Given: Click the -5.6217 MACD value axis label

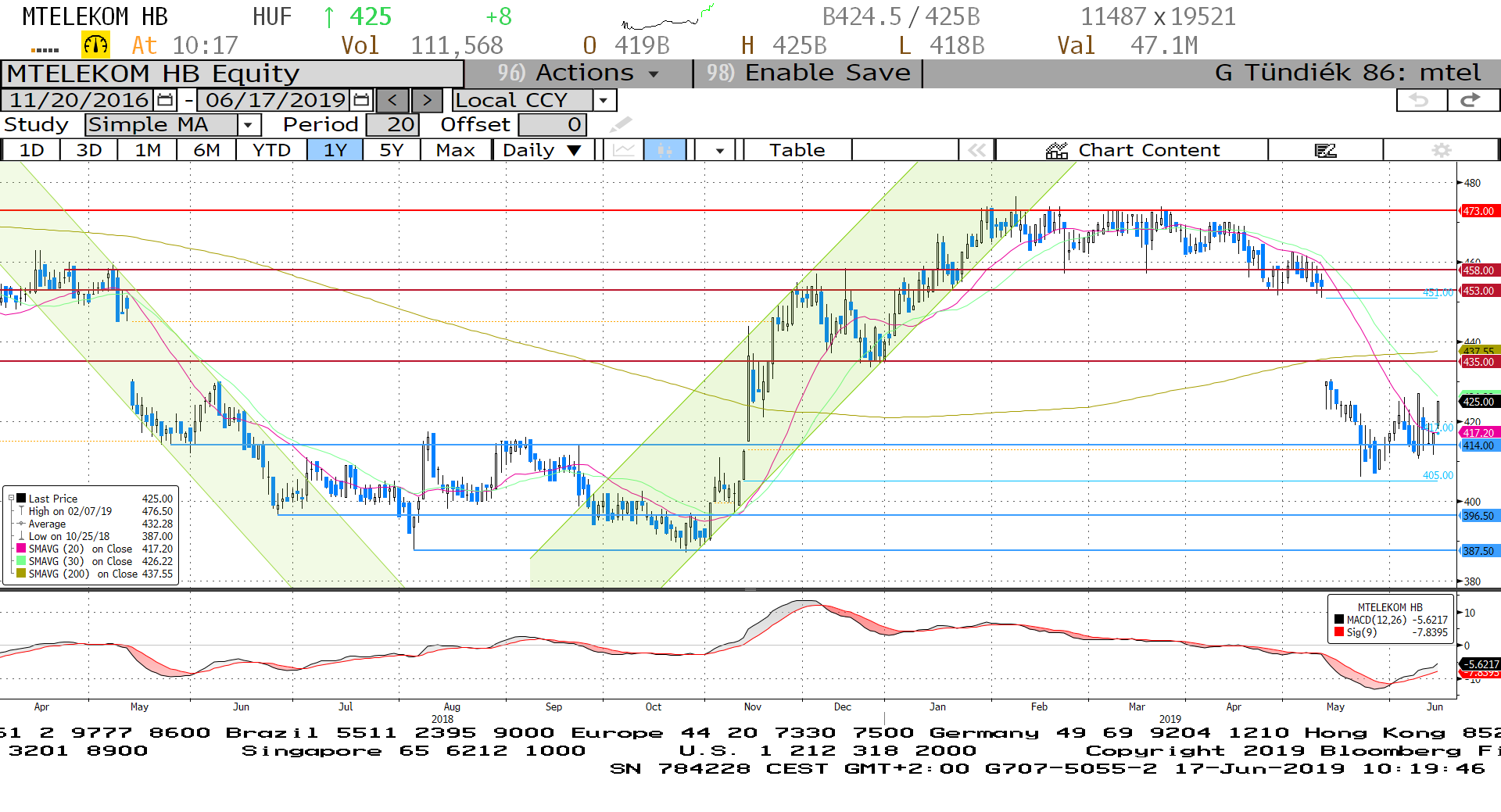Looking at the screenshot, I should tap(1480, 664).
